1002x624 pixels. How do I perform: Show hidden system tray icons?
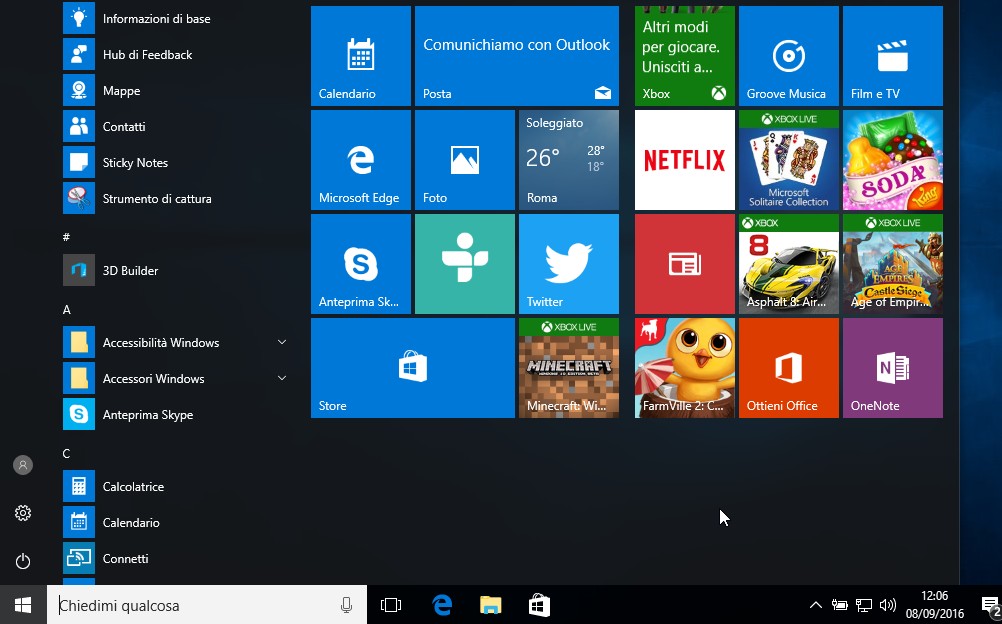click(815, 605)
